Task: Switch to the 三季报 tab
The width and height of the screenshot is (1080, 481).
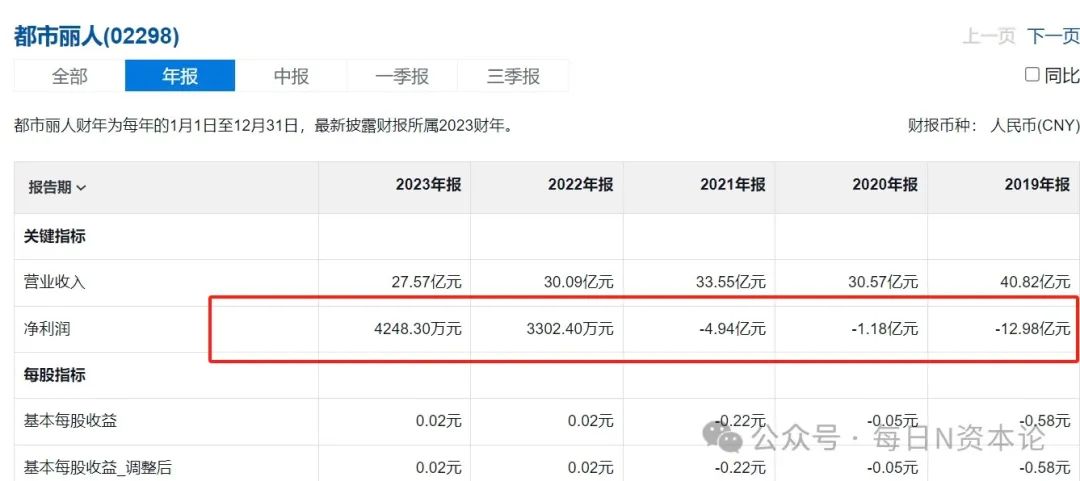Action: tap(513, 76)
